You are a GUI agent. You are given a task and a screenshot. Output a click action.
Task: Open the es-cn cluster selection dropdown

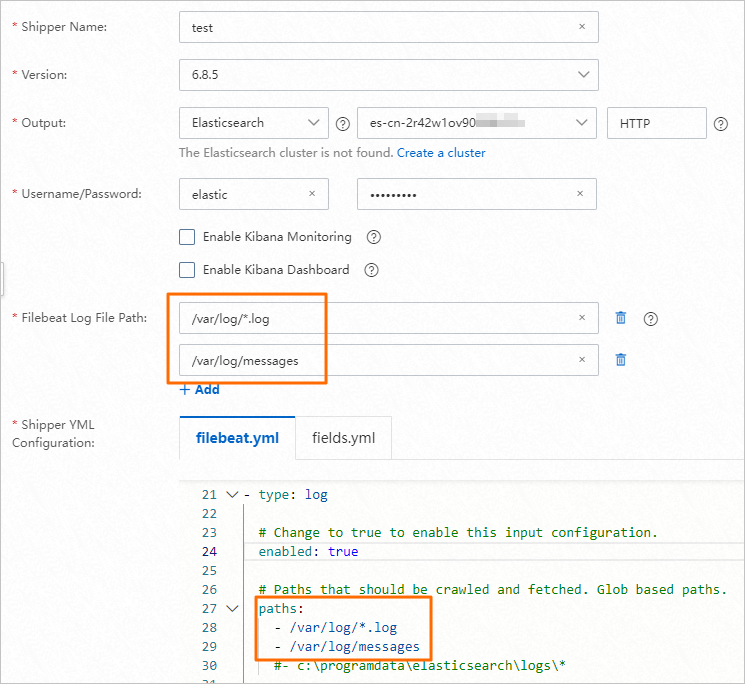click(x=477, y=123)
